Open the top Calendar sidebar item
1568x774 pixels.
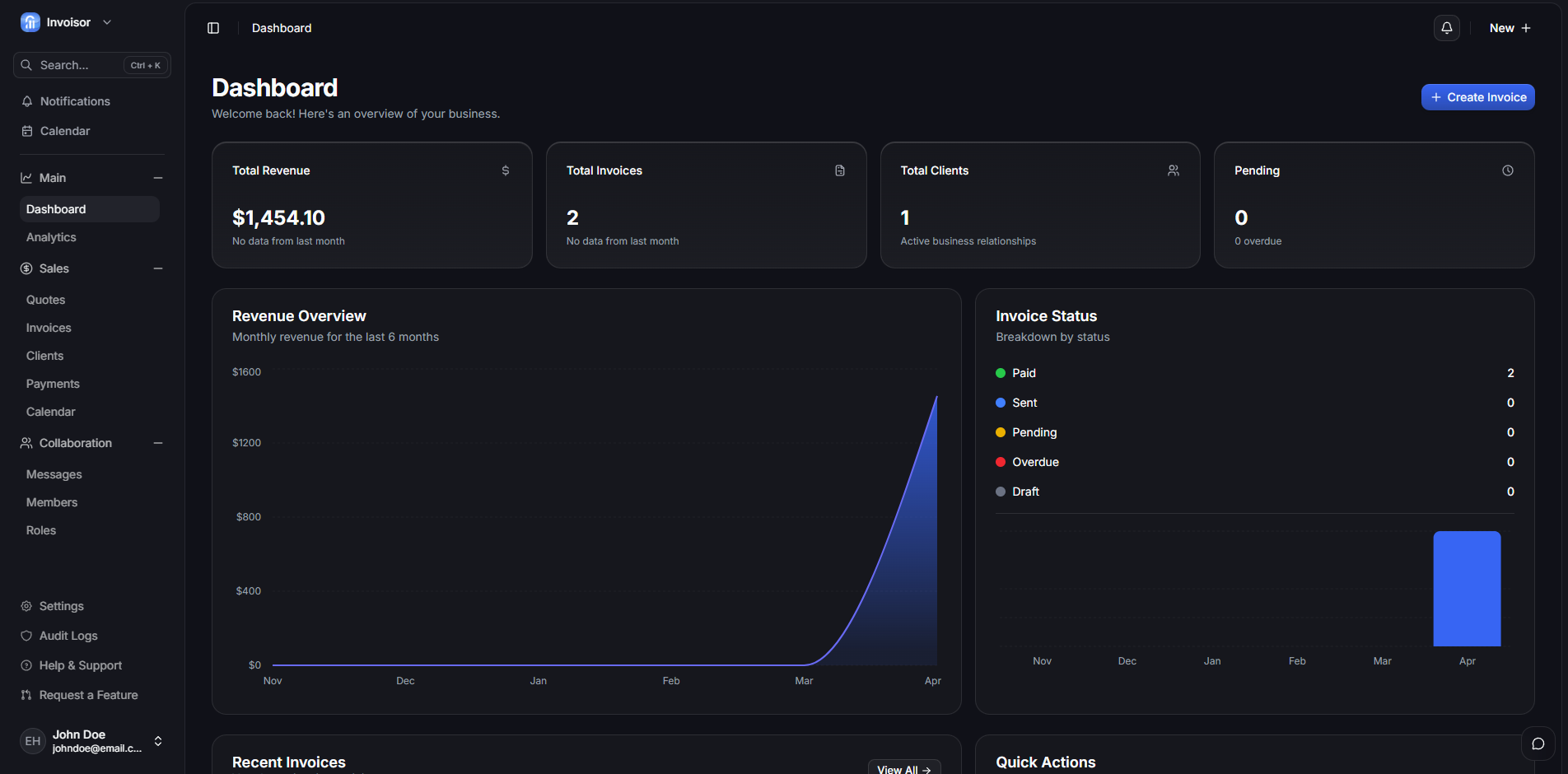coord(92,131)
